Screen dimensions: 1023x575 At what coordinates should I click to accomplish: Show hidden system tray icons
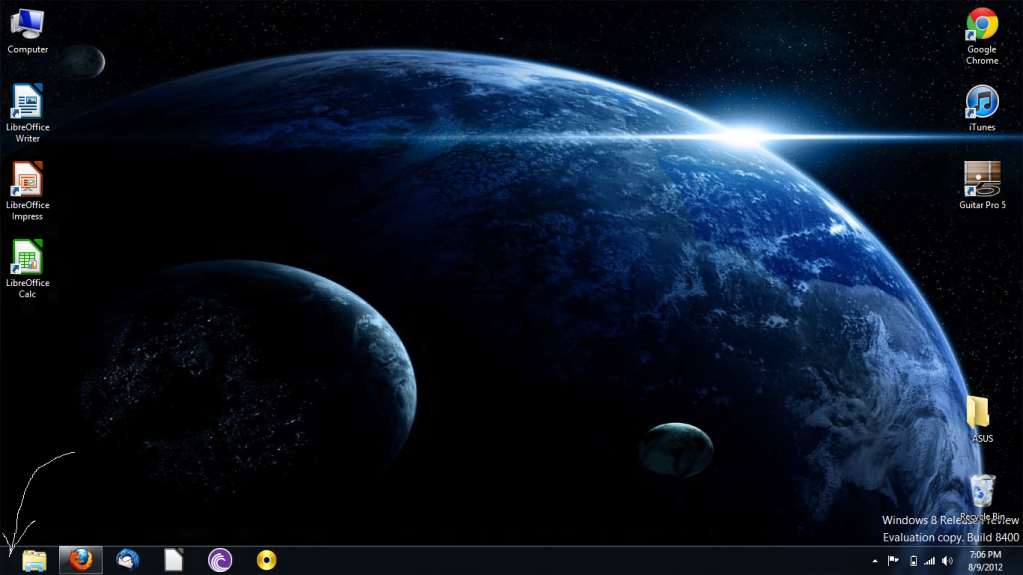876,561
